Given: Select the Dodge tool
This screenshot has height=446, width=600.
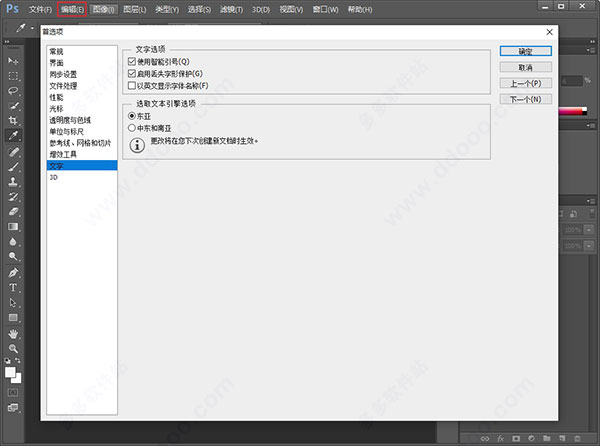Looking at the screenshot, I should click(13, 256).
